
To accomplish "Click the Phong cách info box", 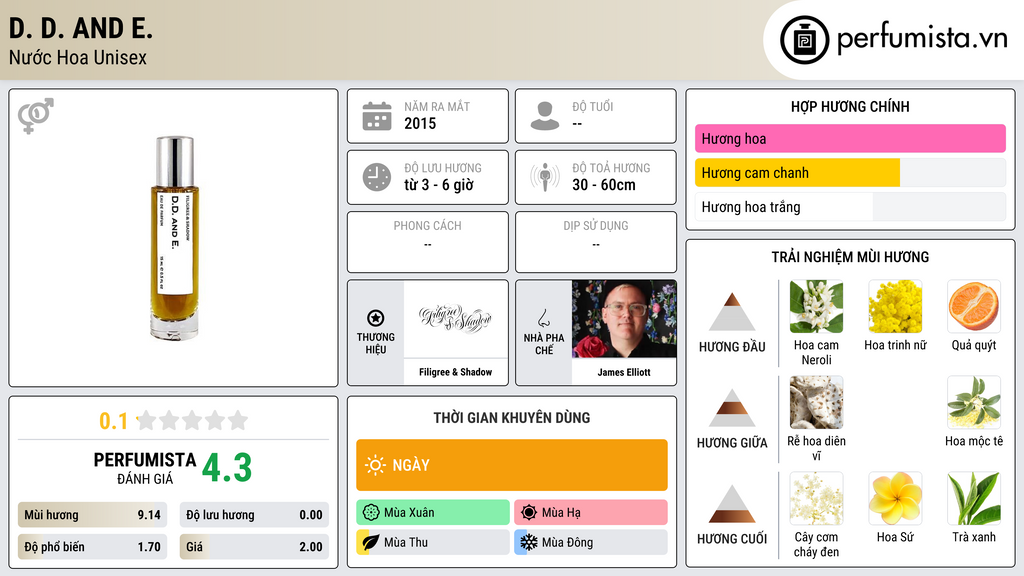I will (x=428, y=242).
